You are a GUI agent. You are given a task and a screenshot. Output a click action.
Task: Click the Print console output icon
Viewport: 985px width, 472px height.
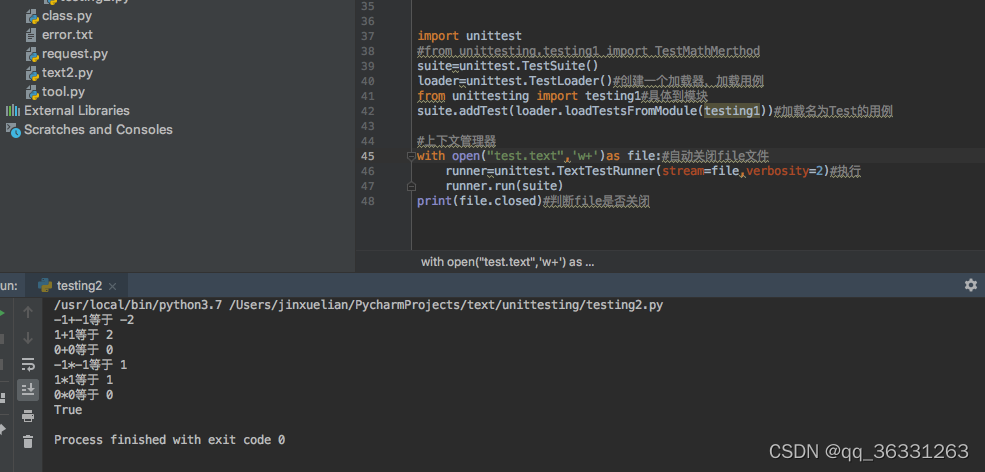pos(28,416)
